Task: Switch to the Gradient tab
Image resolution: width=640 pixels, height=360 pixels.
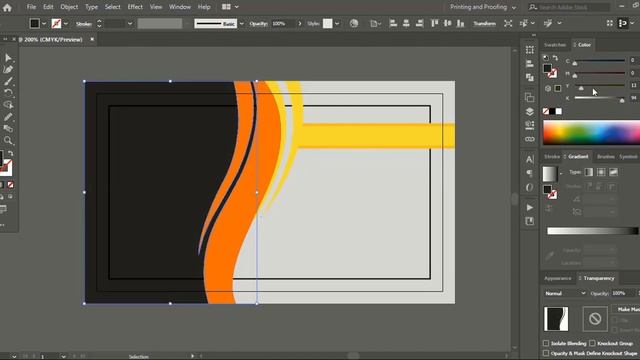Action: point(578,156)
